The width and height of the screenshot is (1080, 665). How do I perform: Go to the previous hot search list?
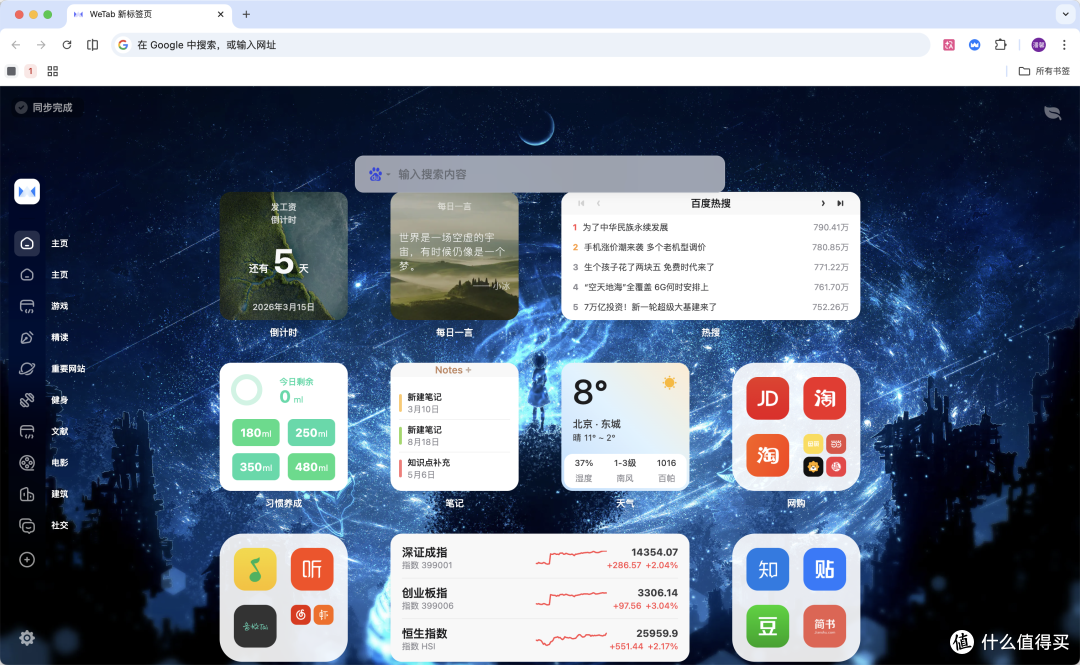pos(599,203)
